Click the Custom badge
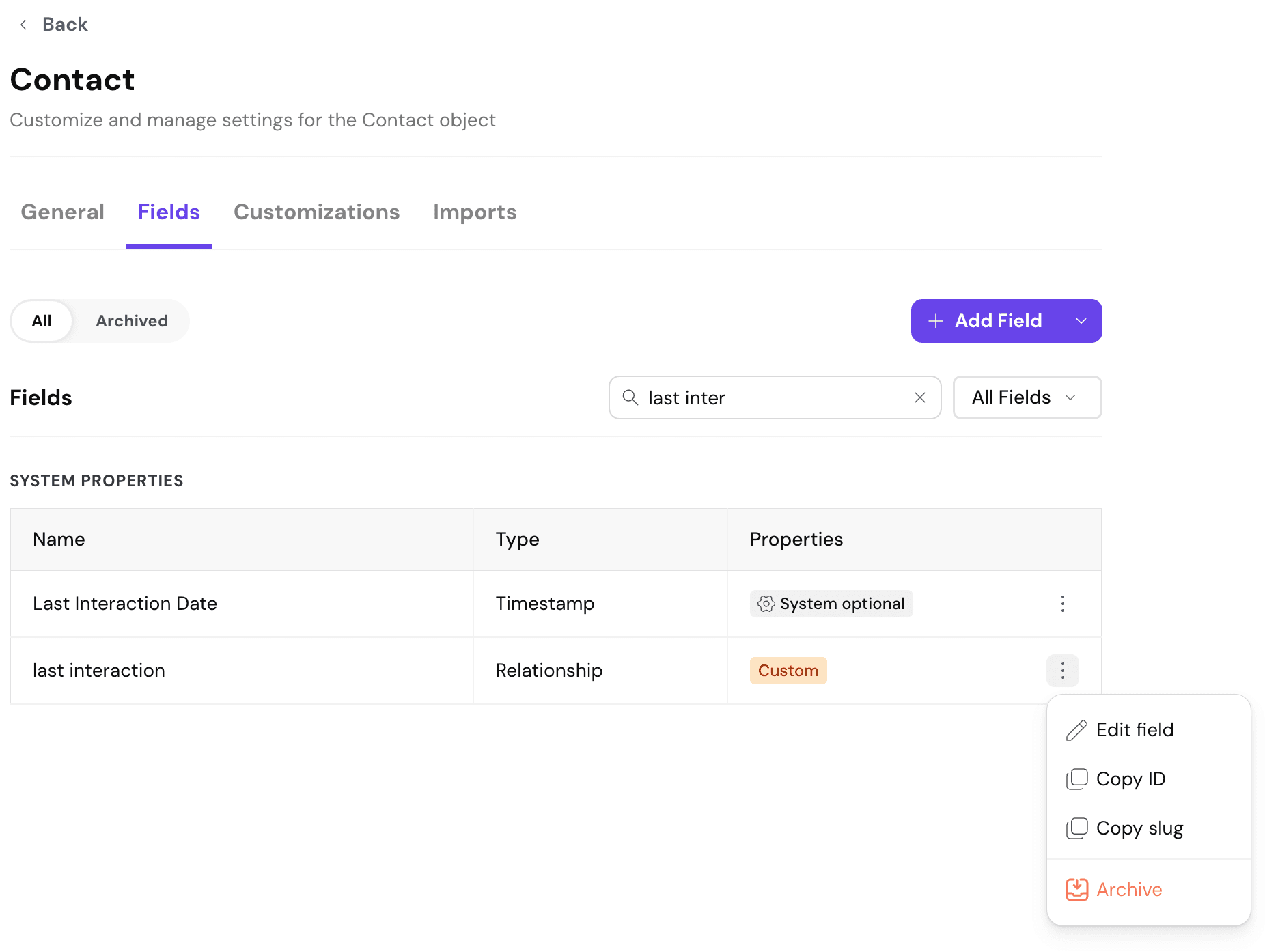This screenshot has width=1265, height=952. pyautogui.click(x=788, y=671)
